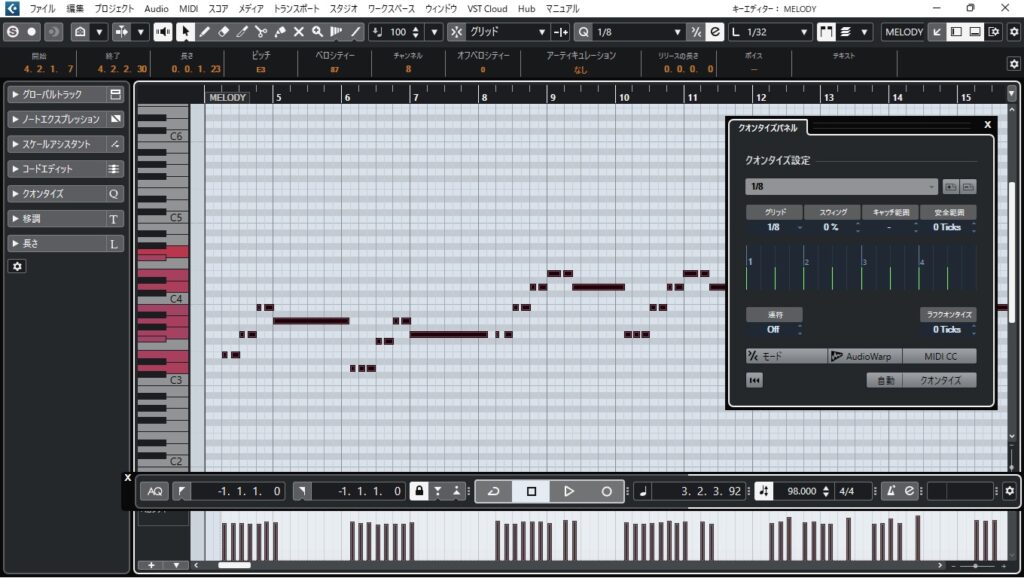Pick the Split scissors tool
The image size is (1024, 578).
pos(261,32)
